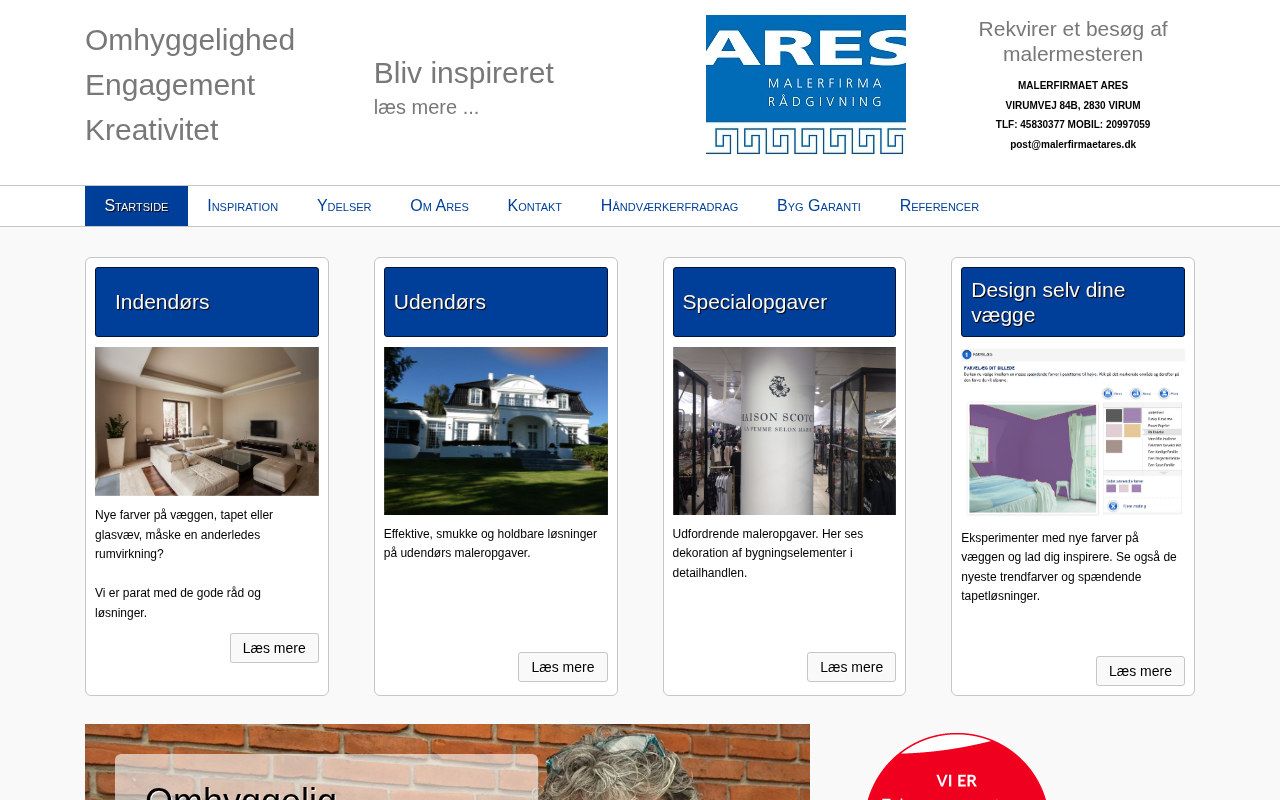Click the ARES Malerfirma logo
1280x800 pixels.
click(x=806, y=85)
